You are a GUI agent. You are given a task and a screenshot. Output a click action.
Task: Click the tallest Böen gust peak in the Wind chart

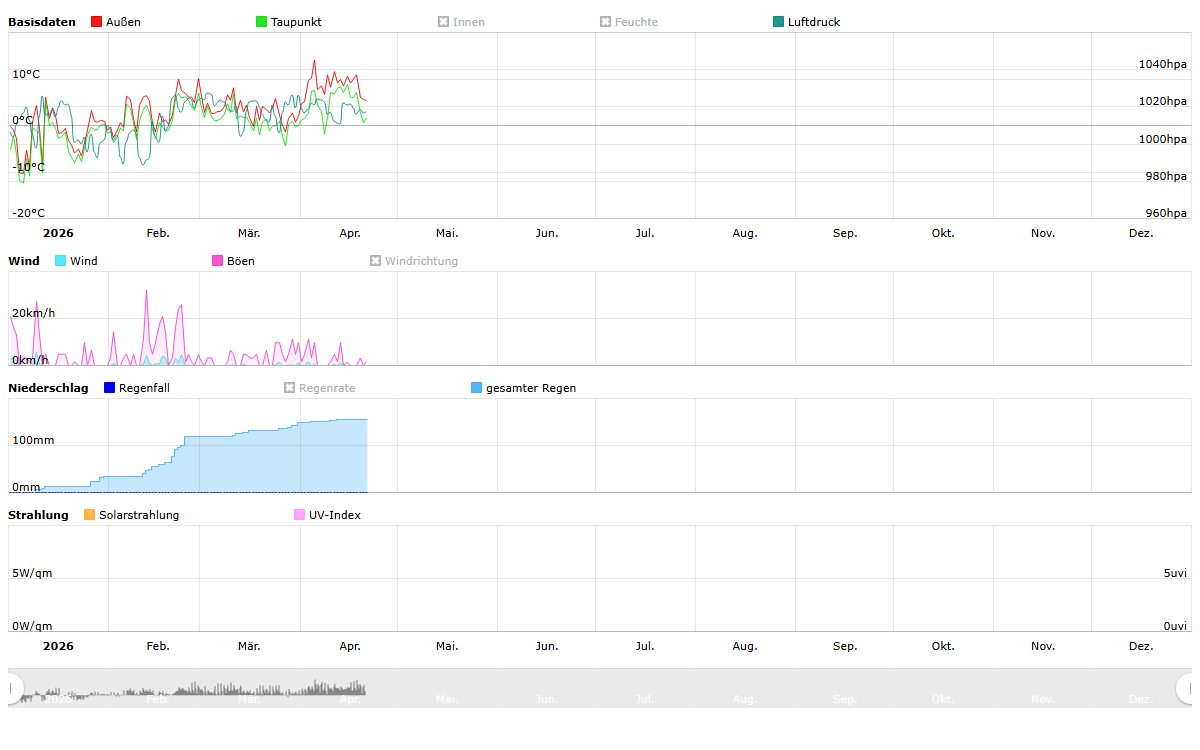point(146,292)
